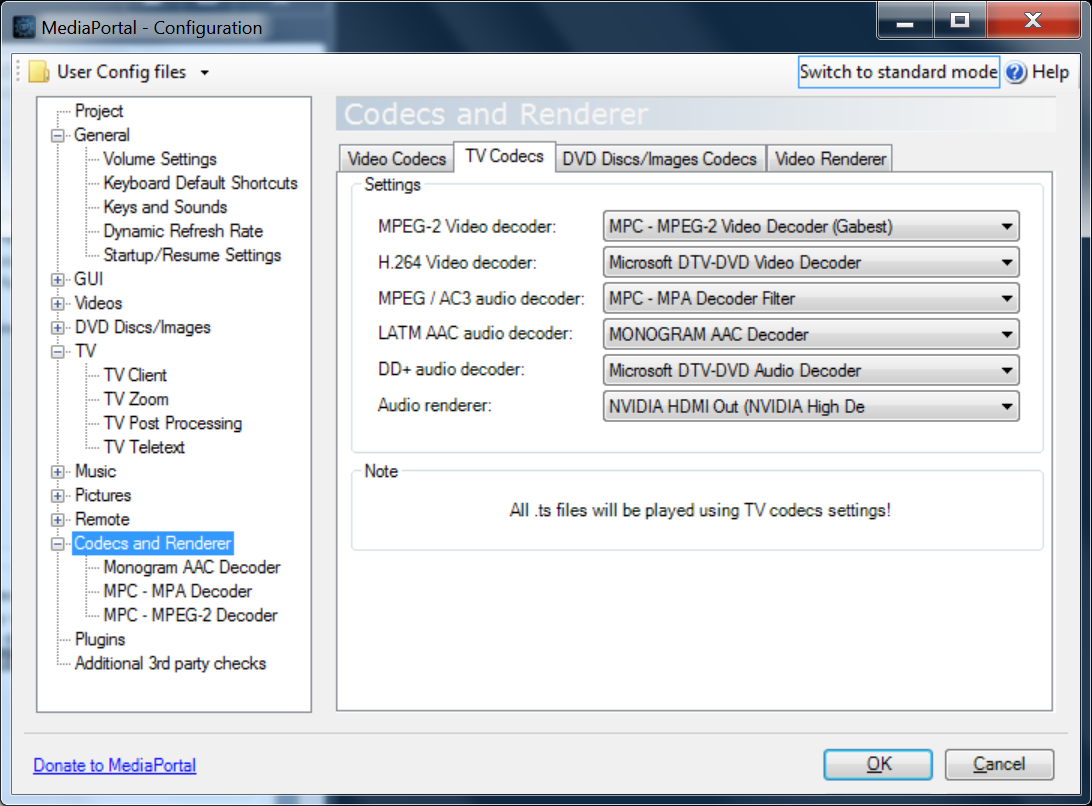Image resolution: width=1092 pixels, height=806 pixels.
Task: Click the Cancel button
Action: [x=999, y=764]
